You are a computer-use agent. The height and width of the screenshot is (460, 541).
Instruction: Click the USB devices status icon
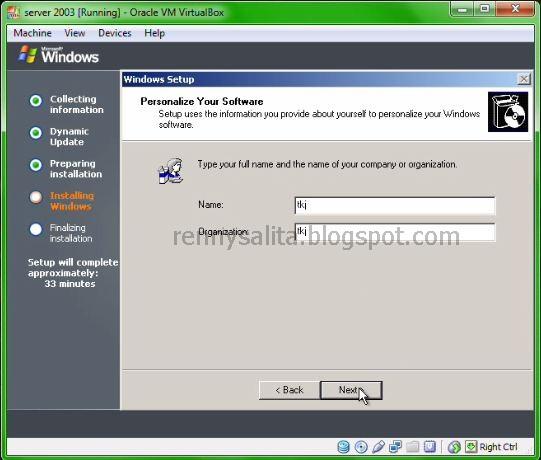point(378,447)
